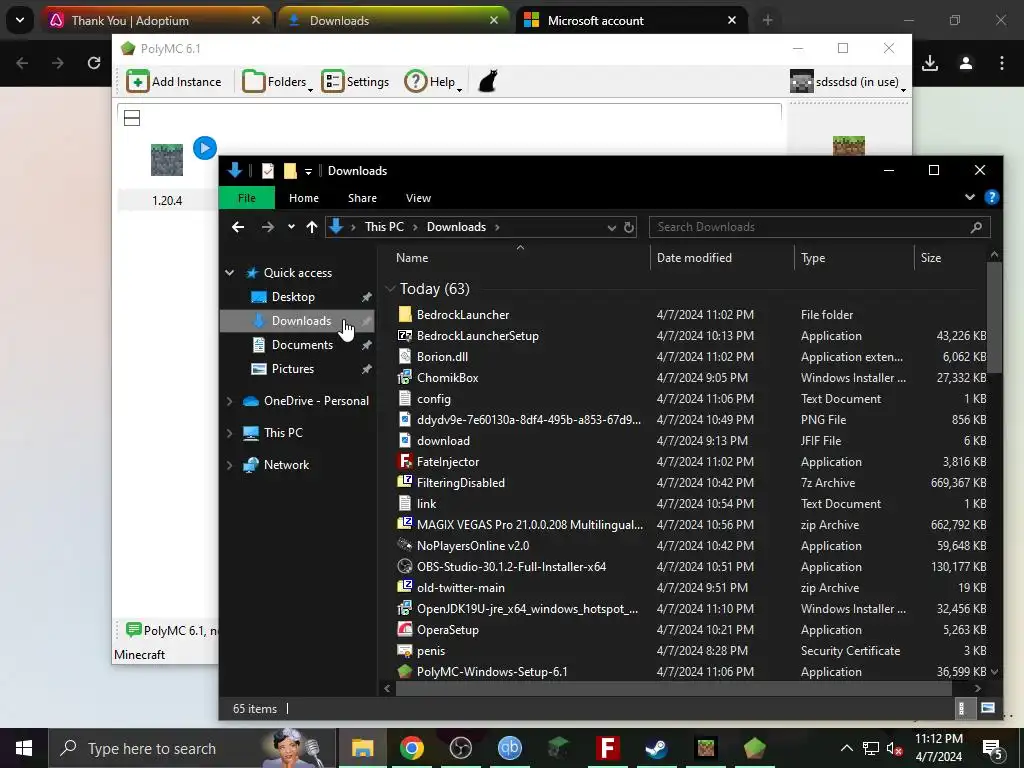Collapse the instance group toggle in PolyMC
1024x768 pixels.
132,118
